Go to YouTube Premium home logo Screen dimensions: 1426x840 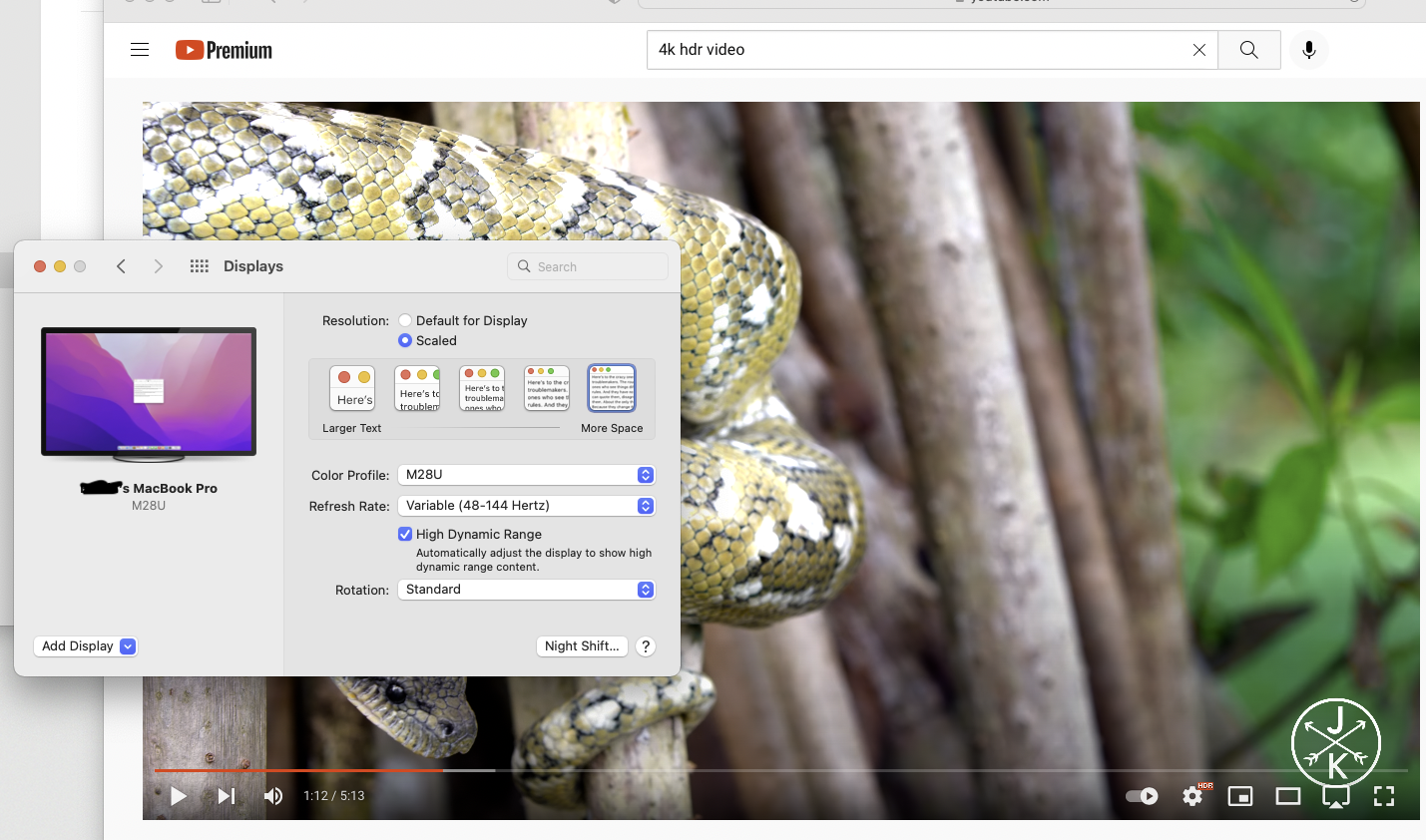point(224,50)
